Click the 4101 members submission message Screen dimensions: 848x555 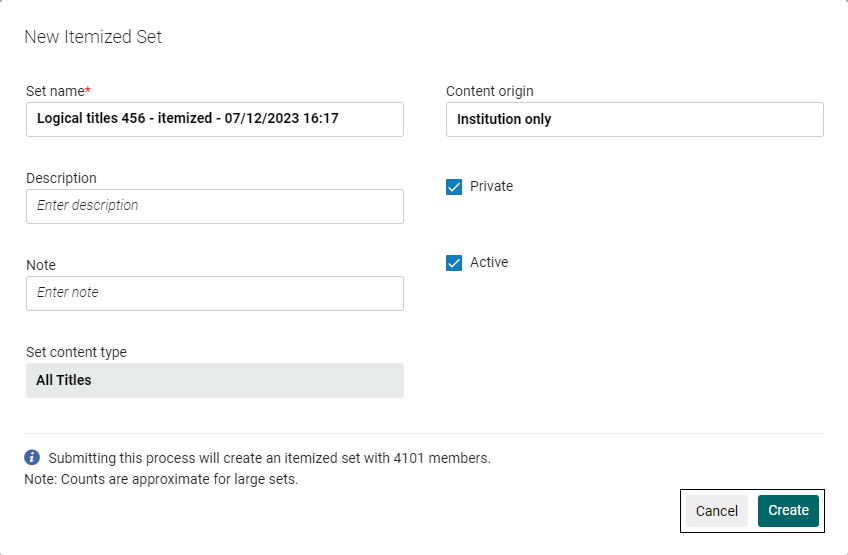point(269,458)
